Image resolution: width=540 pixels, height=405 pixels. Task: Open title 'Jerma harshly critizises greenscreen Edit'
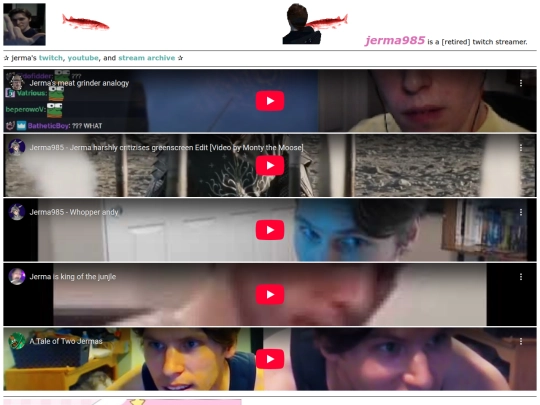166,147
